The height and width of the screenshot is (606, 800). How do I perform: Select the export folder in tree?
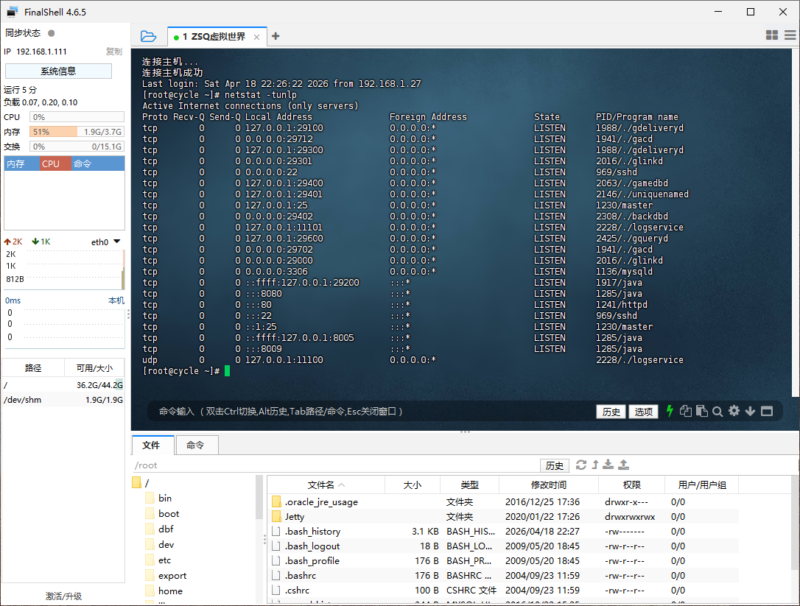tap(166, 575)
